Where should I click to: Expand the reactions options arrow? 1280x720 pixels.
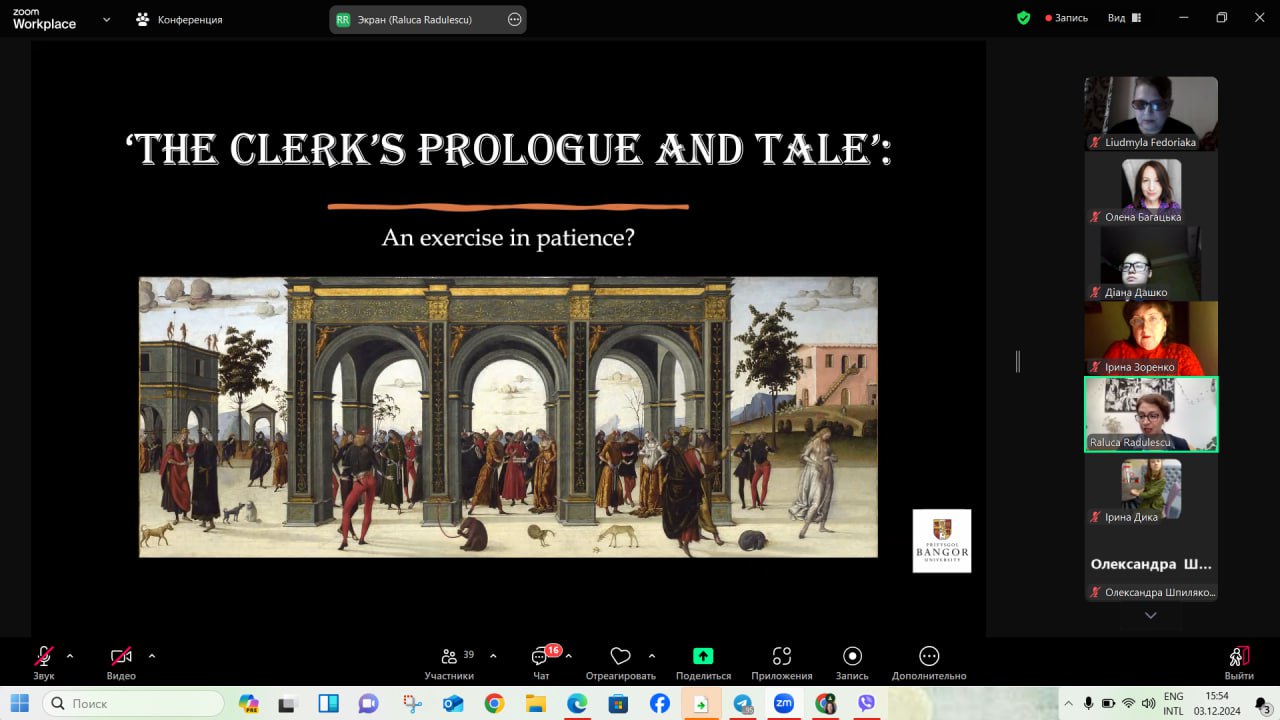(x=652, y=656)
